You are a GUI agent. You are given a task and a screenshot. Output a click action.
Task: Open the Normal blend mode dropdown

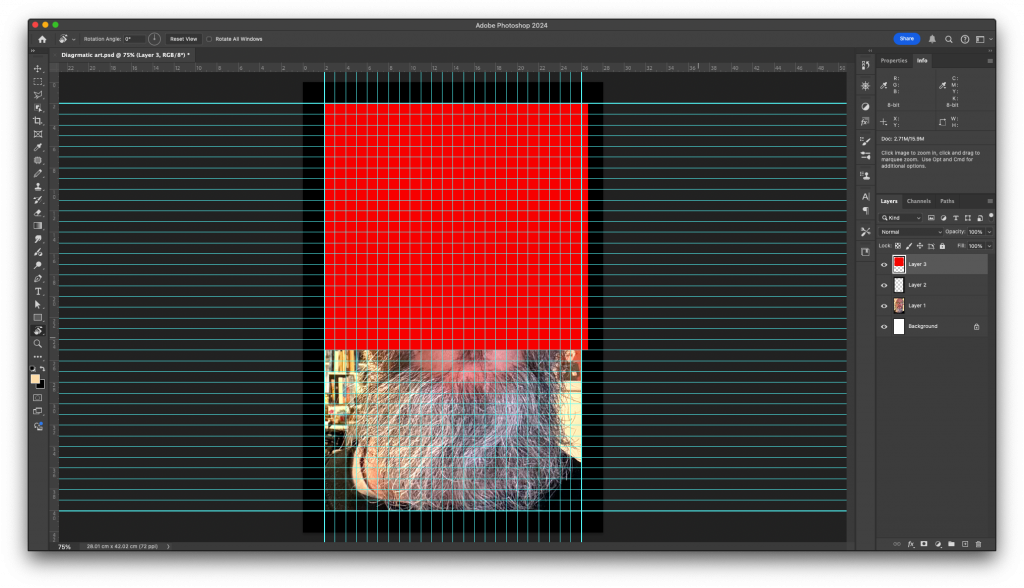910,231
